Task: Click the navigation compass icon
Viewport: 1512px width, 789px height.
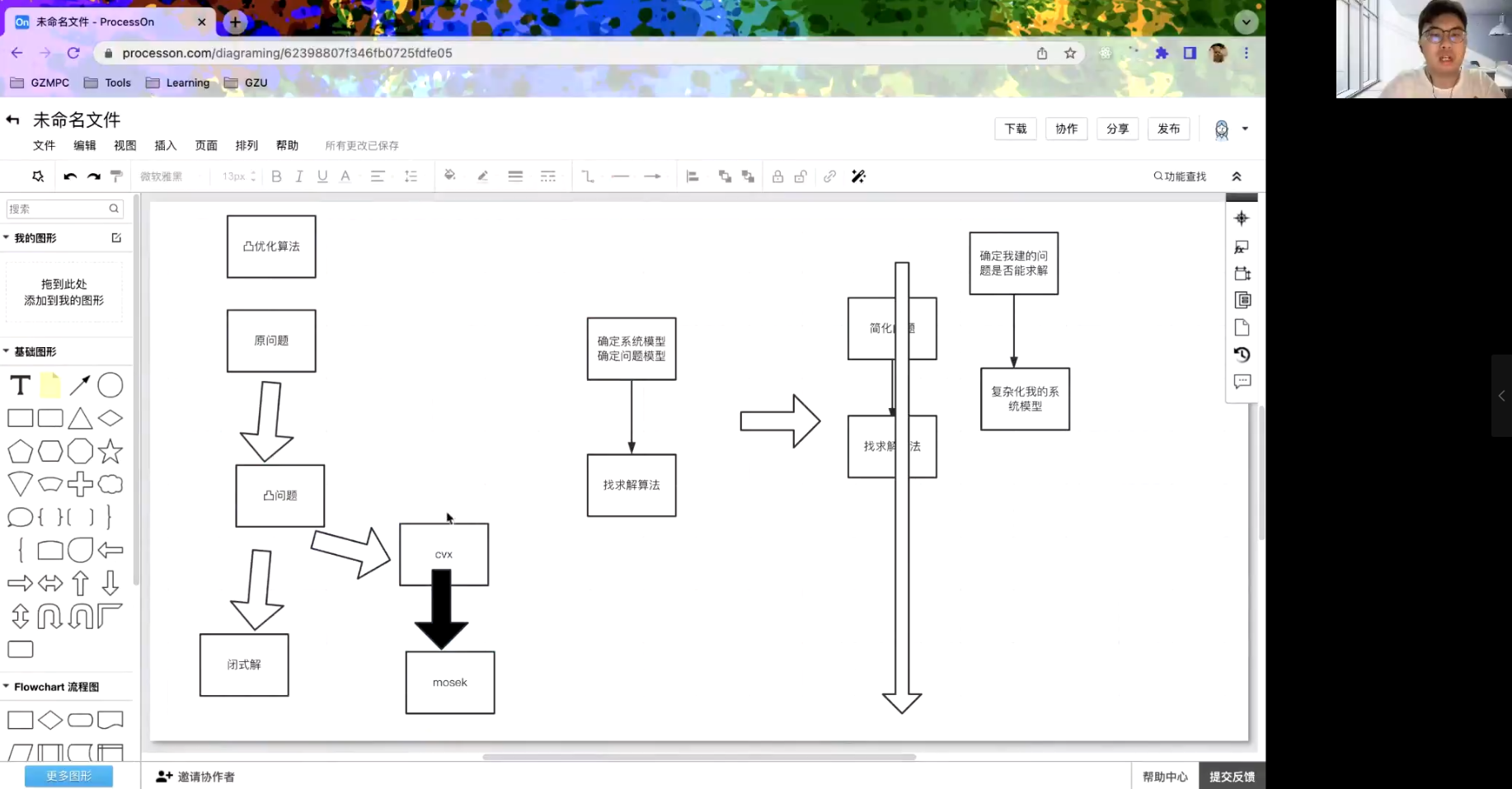Action: tap(1242, 218)
